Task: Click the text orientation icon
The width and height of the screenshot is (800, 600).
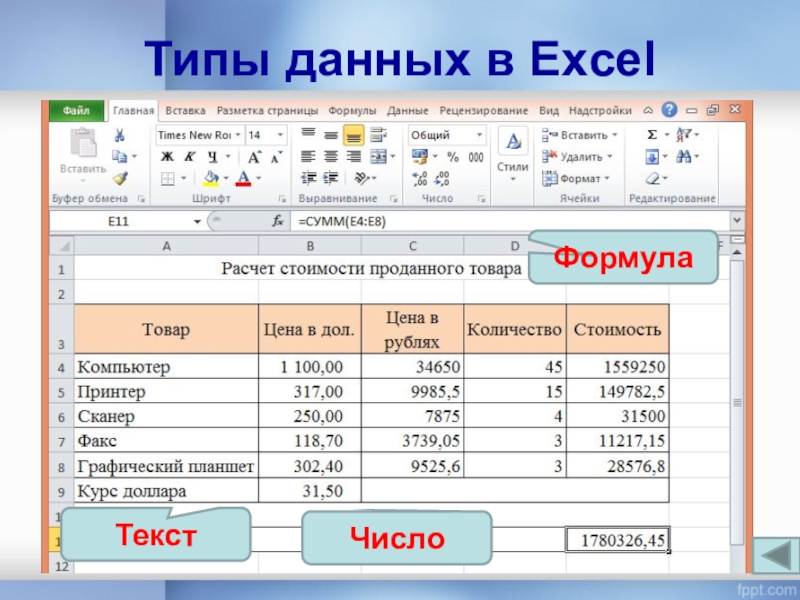Action: click(x=362, y=178)
